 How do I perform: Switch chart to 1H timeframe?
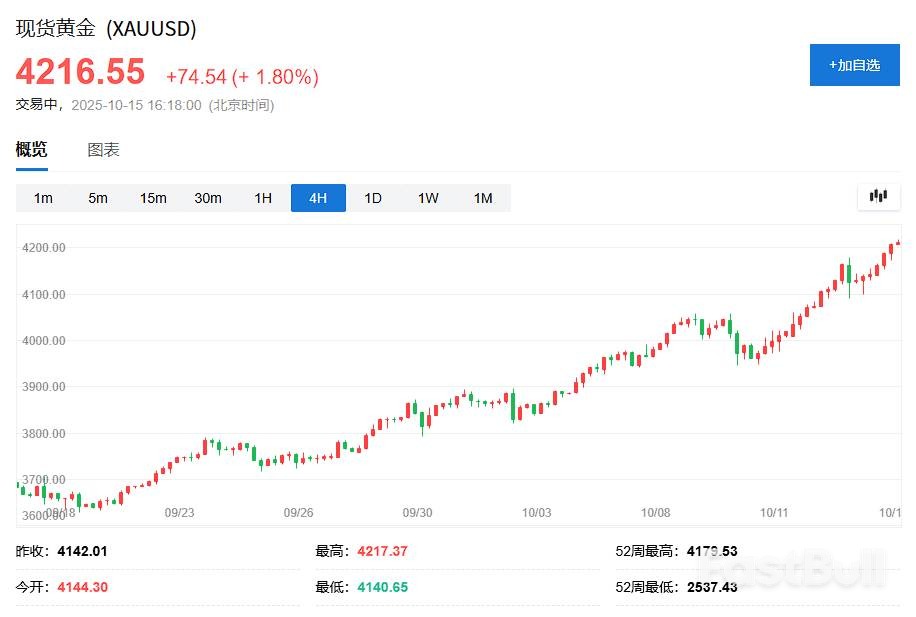262,198
